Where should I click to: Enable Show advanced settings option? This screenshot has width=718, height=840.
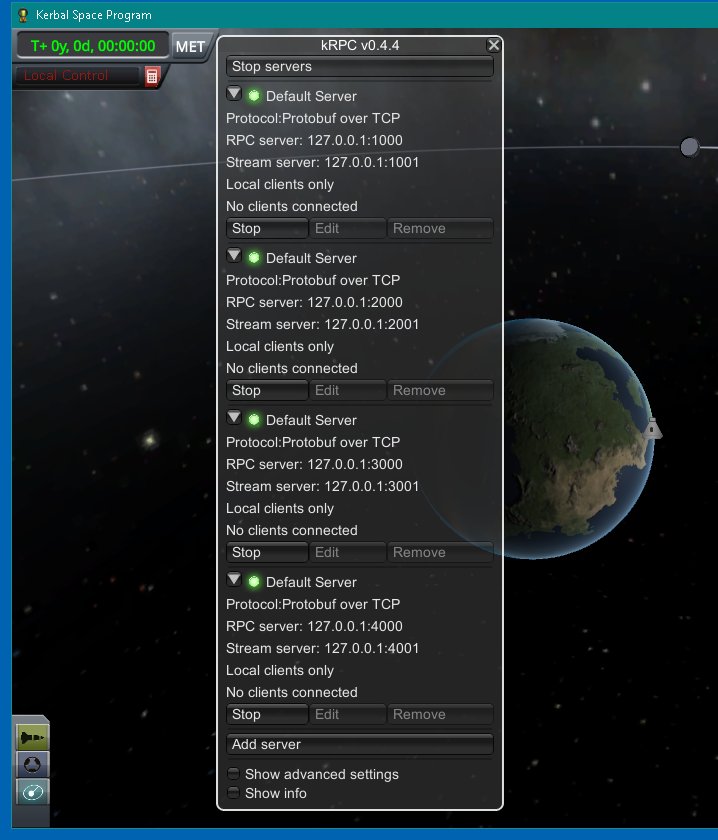click(x=233, y=774)
